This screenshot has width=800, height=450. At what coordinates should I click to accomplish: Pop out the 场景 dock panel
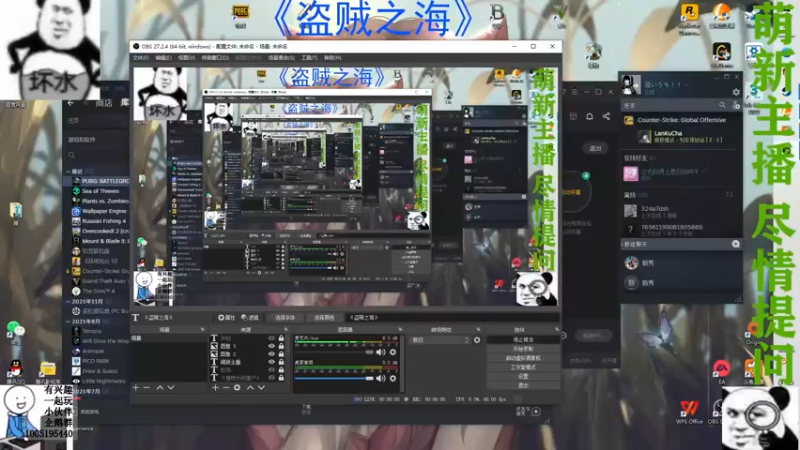[x=203, y=330]
